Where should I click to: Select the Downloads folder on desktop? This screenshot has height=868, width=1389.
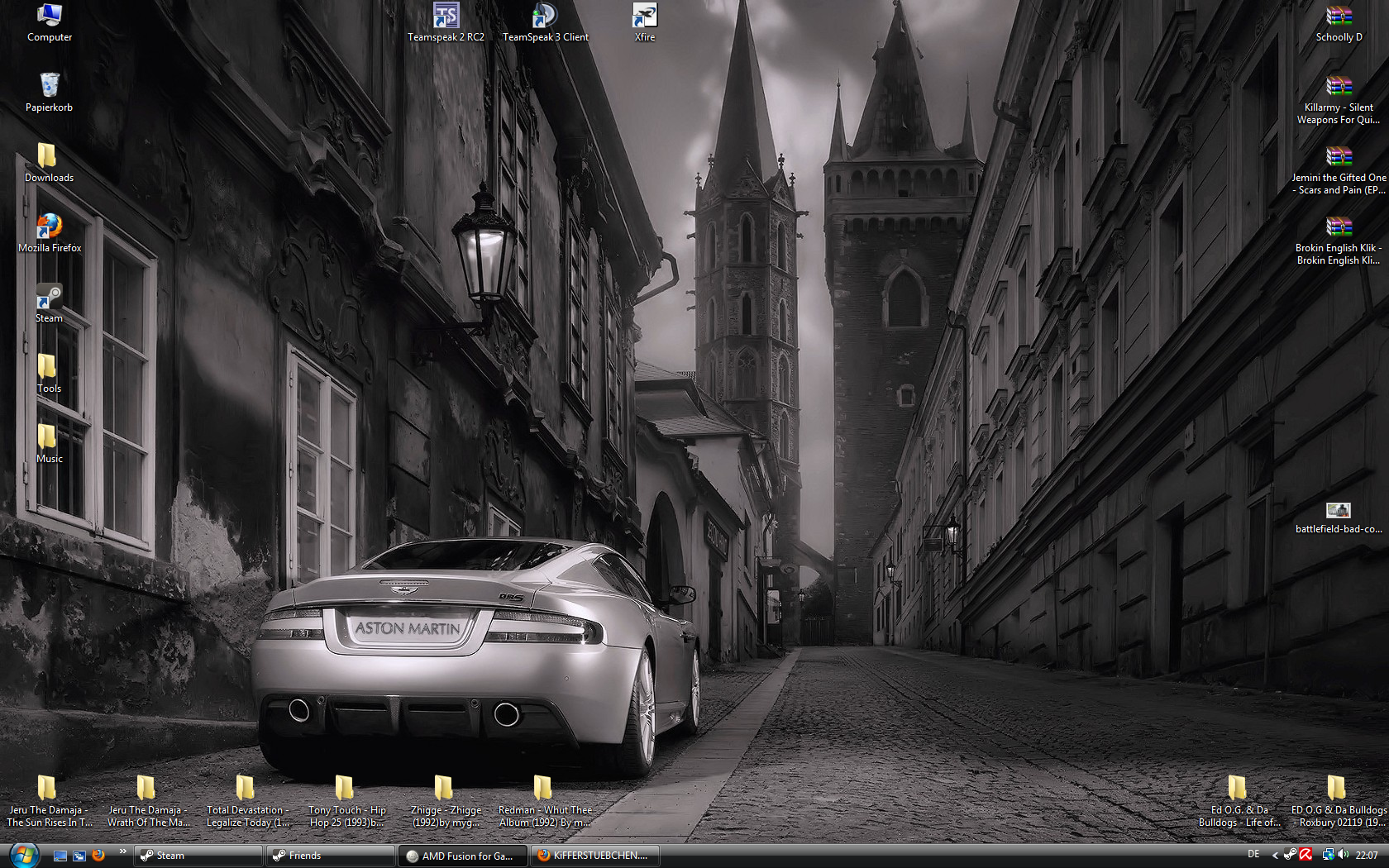tap(49, 163)
